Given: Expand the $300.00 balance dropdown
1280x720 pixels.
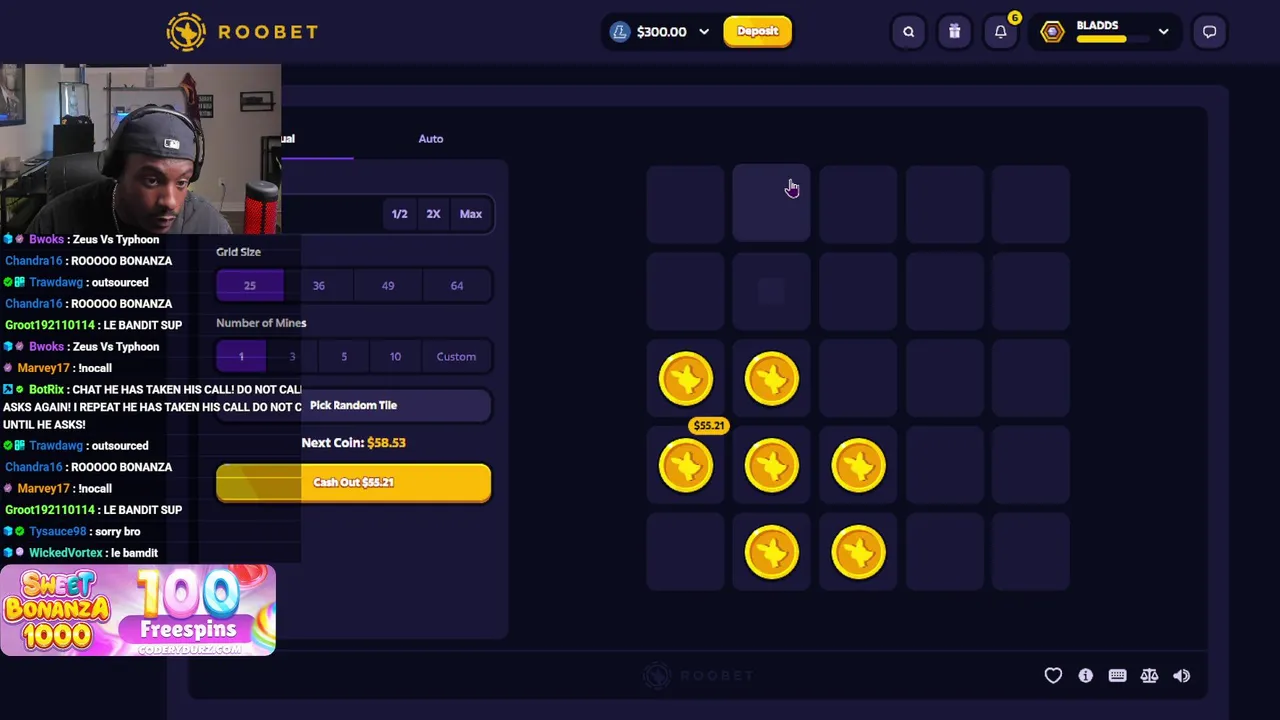Looking at the screenshot, I should pos(704,32).
